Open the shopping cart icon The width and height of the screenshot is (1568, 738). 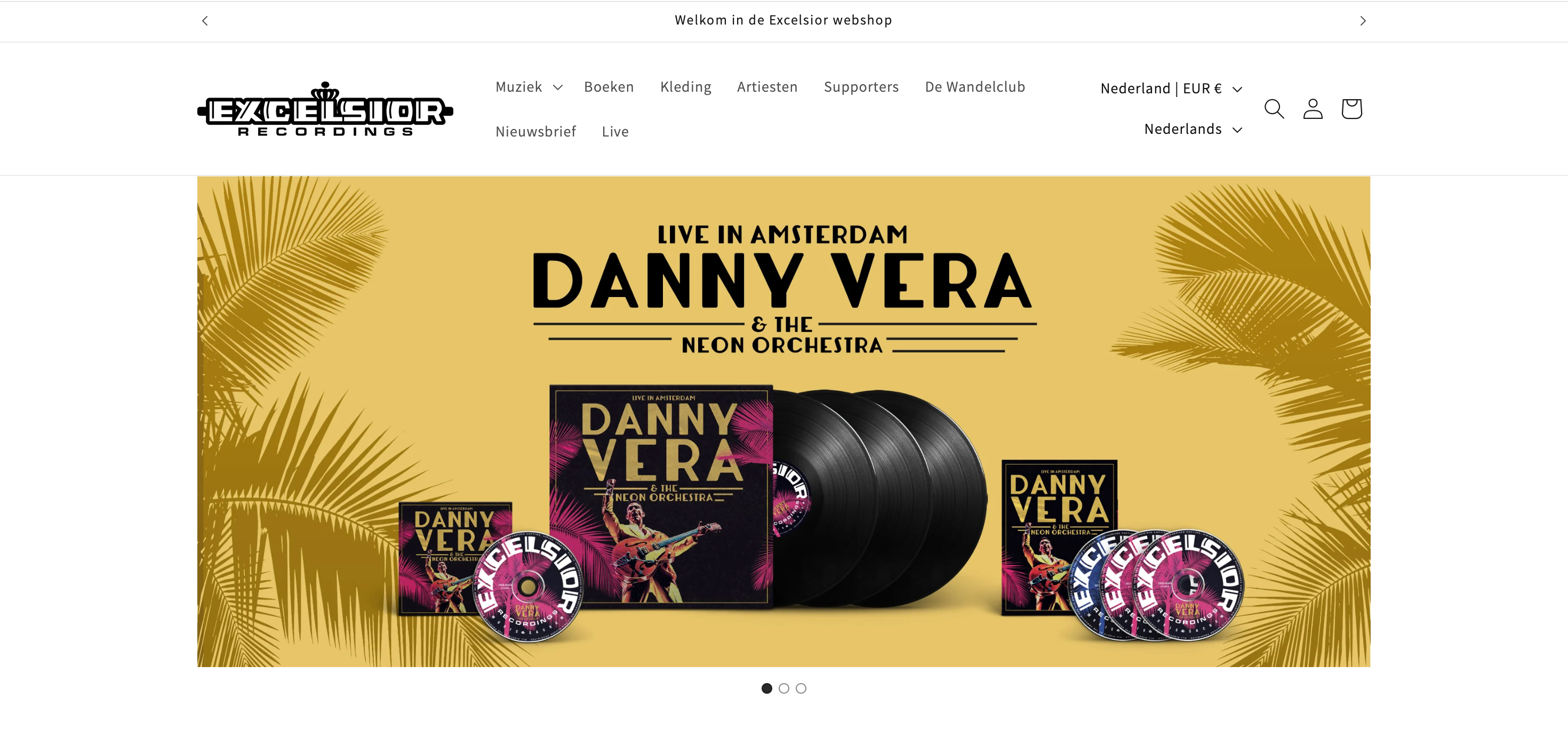[x=1351, y=109]
